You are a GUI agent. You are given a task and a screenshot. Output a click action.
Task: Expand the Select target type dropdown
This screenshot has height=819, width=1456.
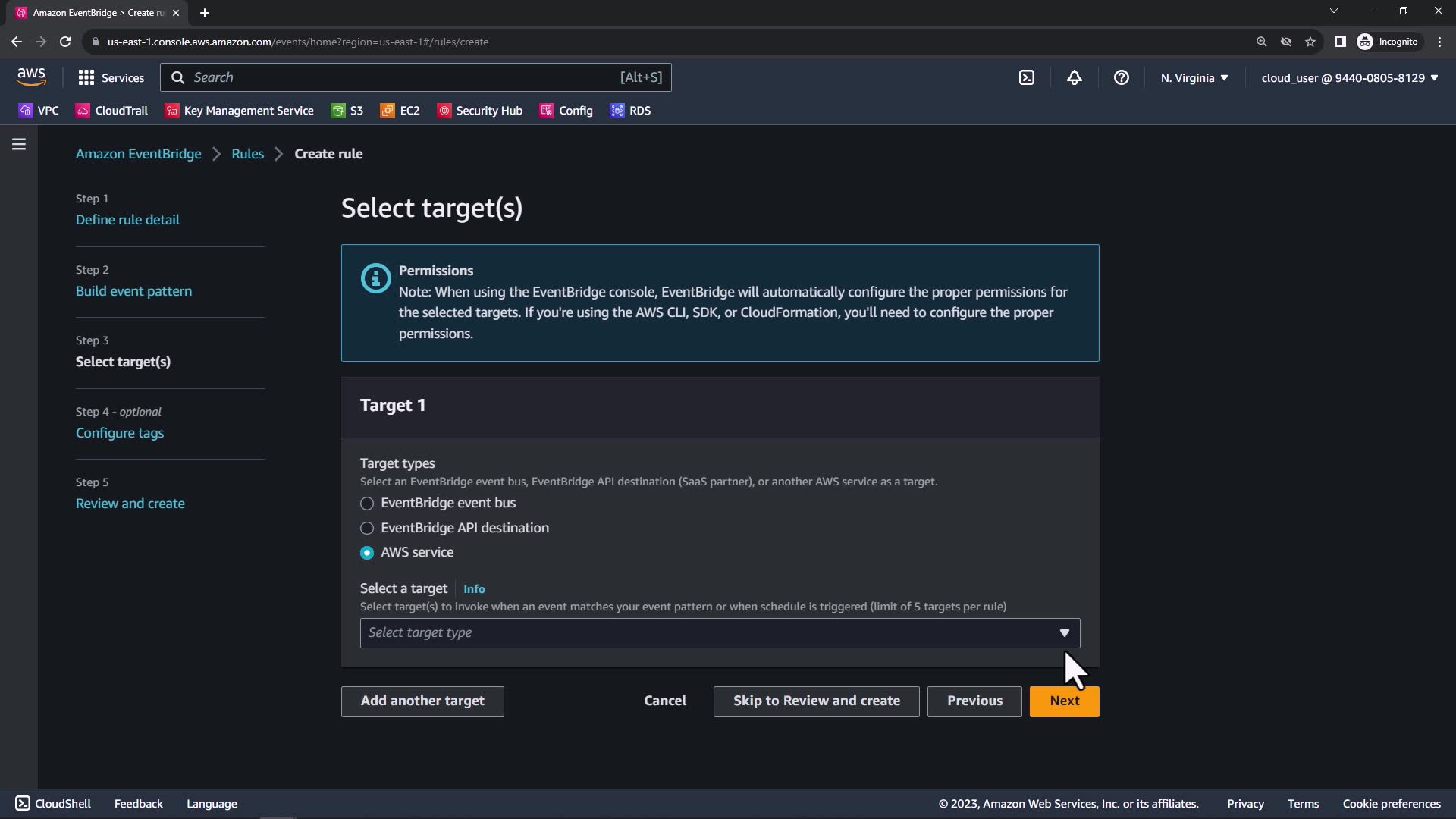tap(719, 633)
